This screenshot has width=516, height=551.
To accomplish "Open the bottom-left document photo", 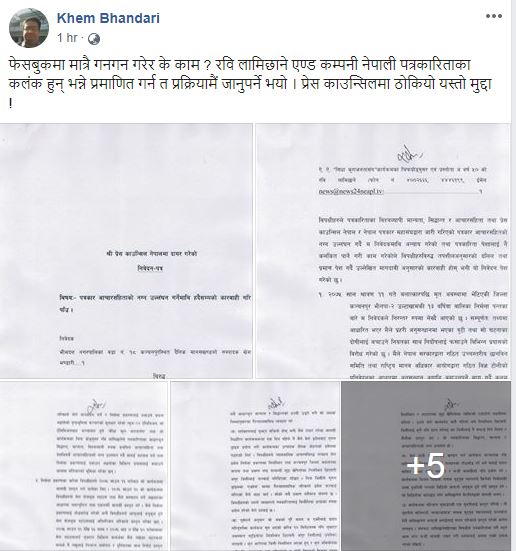I will coord(84,466).
